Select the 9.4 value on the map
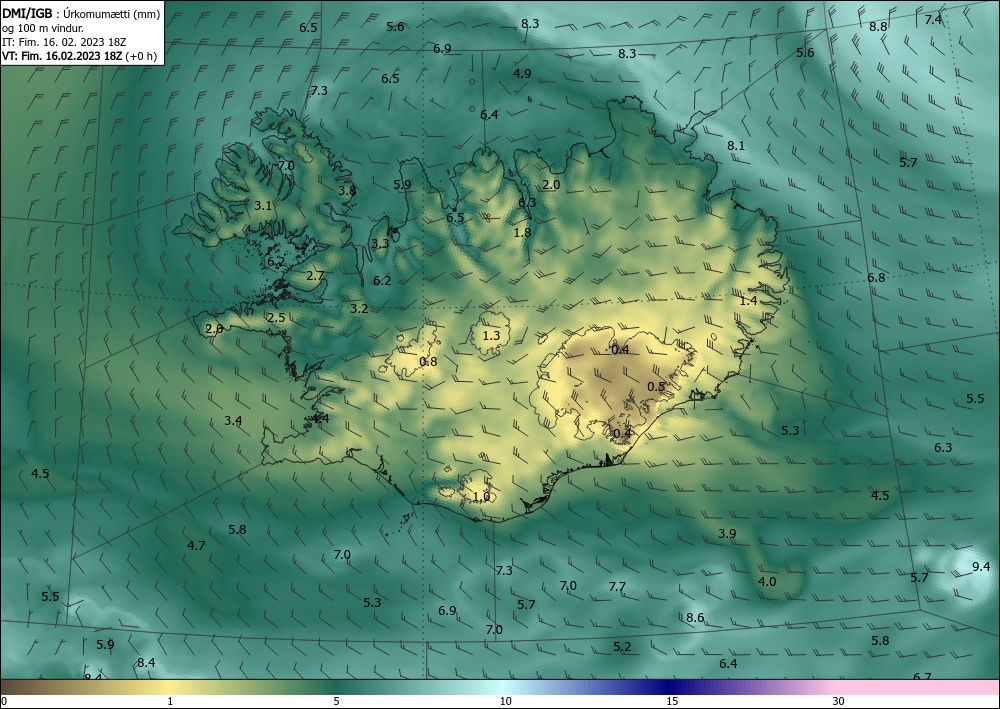Viewport: 1000px width, 709px height. (981, 567)
